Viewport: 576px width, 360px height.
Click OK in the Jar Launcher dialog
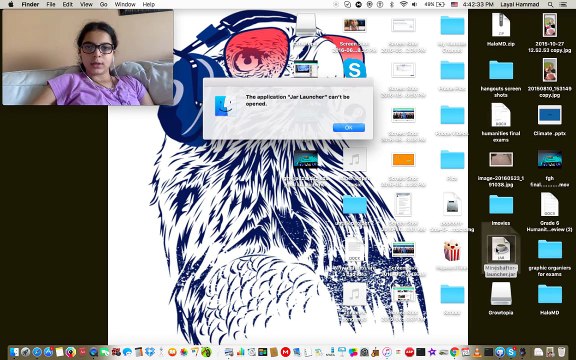point(349,127)
